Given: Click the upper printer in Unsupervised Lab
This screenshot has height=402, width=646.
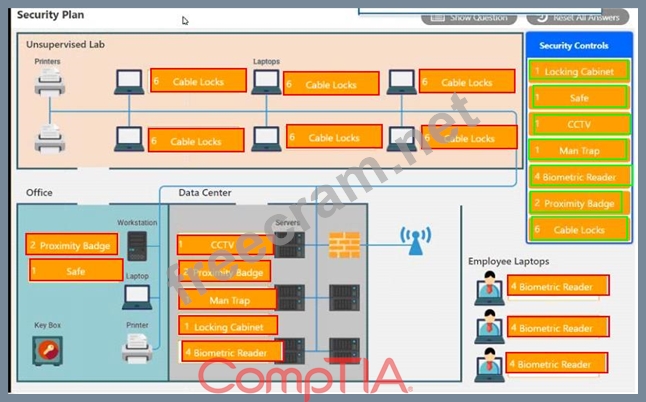Looking at the screenshot, I should coord(49,82).
